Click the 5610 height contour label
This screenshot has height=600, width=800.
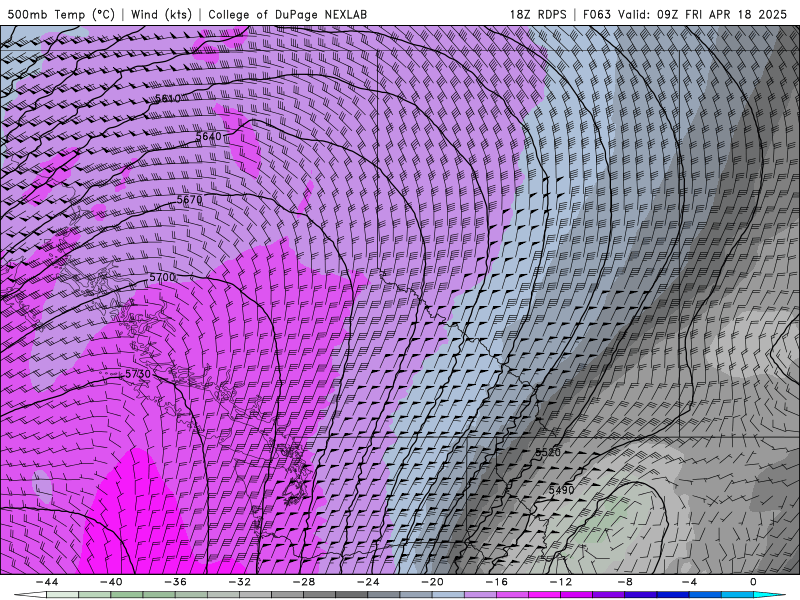168,98
